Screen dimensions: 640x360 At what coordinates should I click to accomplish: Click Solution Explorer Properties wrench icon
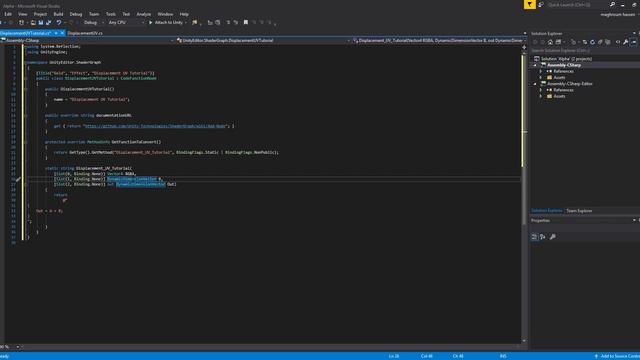pos(626,42)
